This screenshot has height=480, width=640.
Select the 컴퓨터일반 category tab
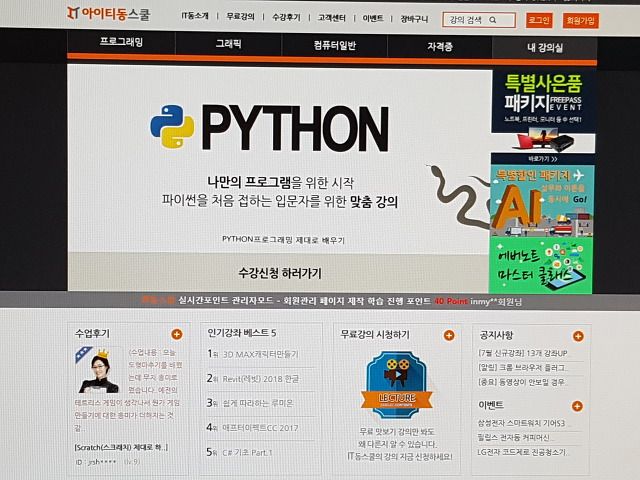335,45
